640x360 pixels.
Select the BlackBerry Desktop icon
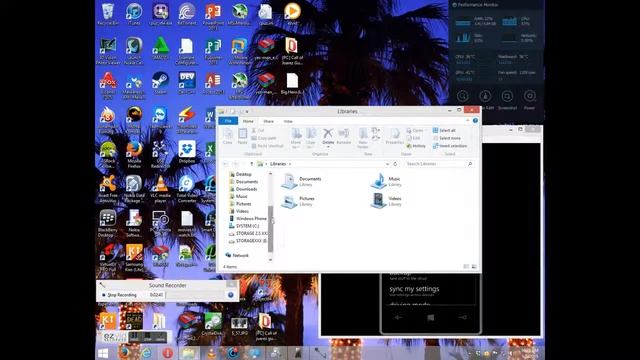tap(108, 224)
